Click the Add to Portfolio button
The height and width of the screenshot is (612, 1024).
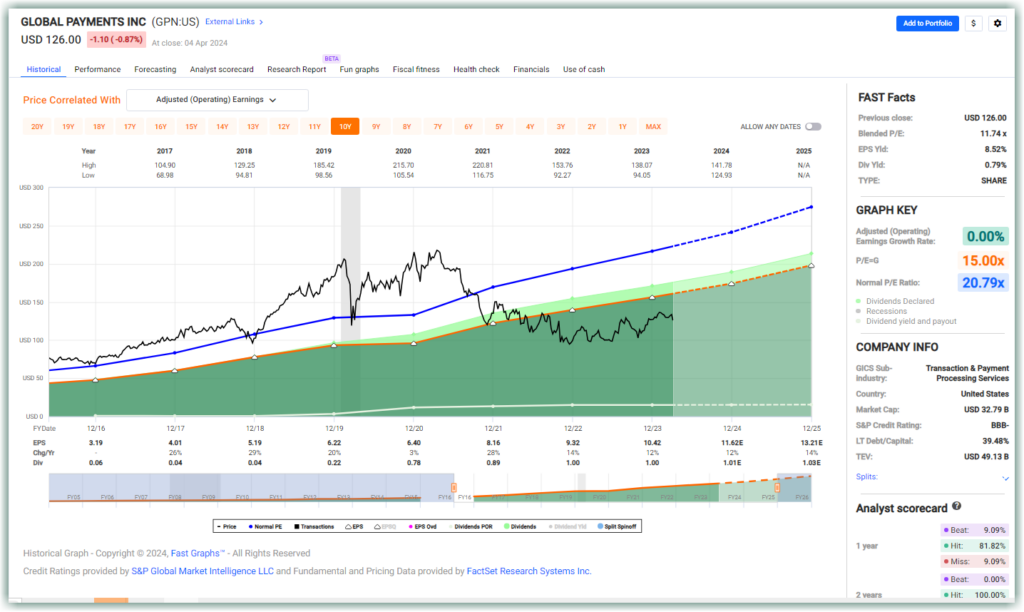click(x=927, y=23)
